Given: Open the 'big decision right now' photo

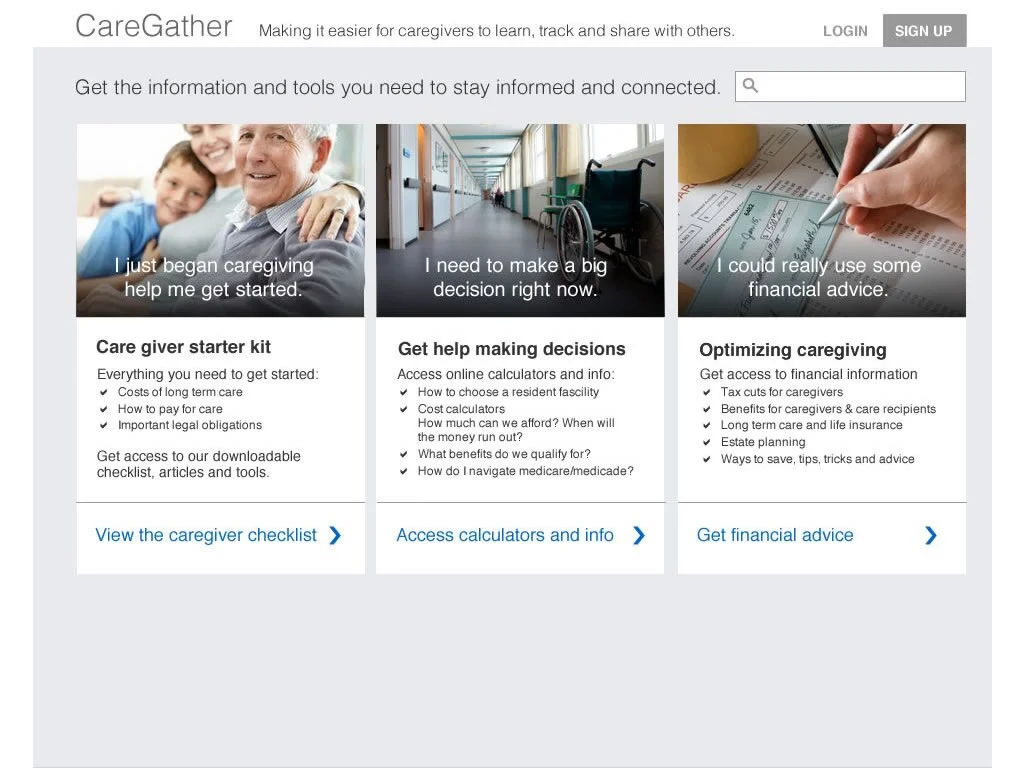Looking at the screenshot, I should click(x=520, y=221).
